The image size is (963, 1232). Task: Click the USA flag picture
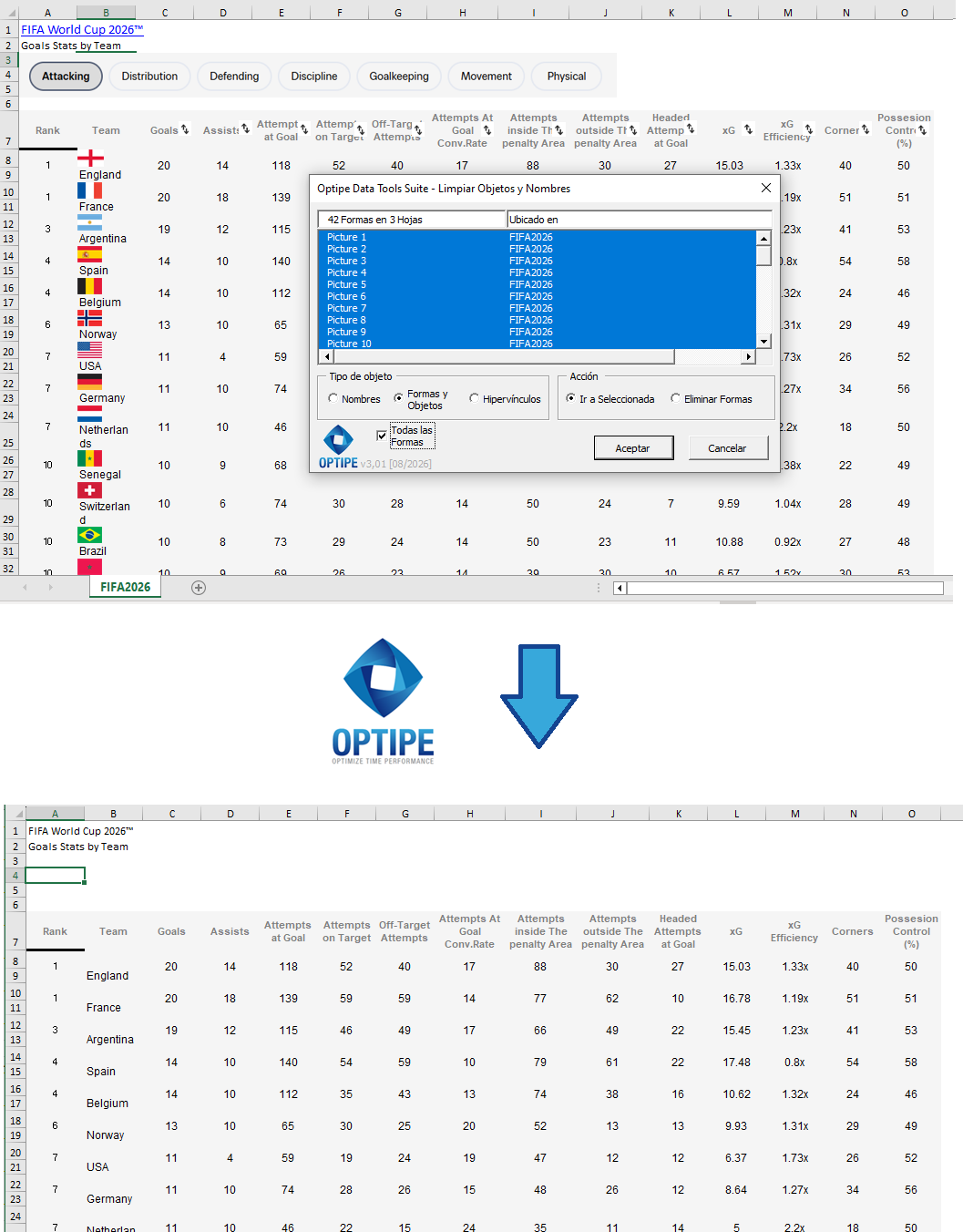point(90,350)
